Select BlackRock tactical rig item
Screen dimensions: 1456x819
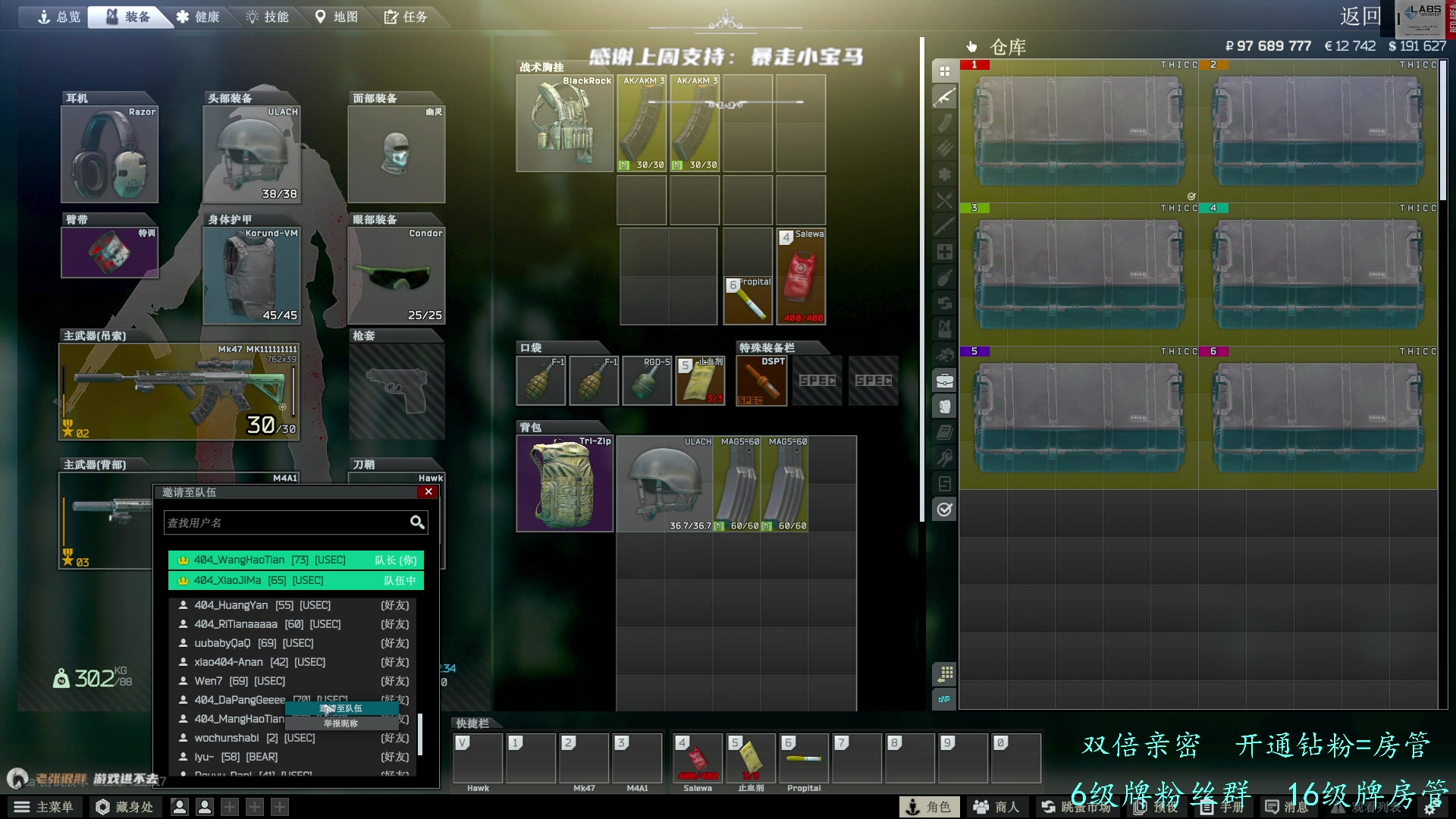coord(565,123)
